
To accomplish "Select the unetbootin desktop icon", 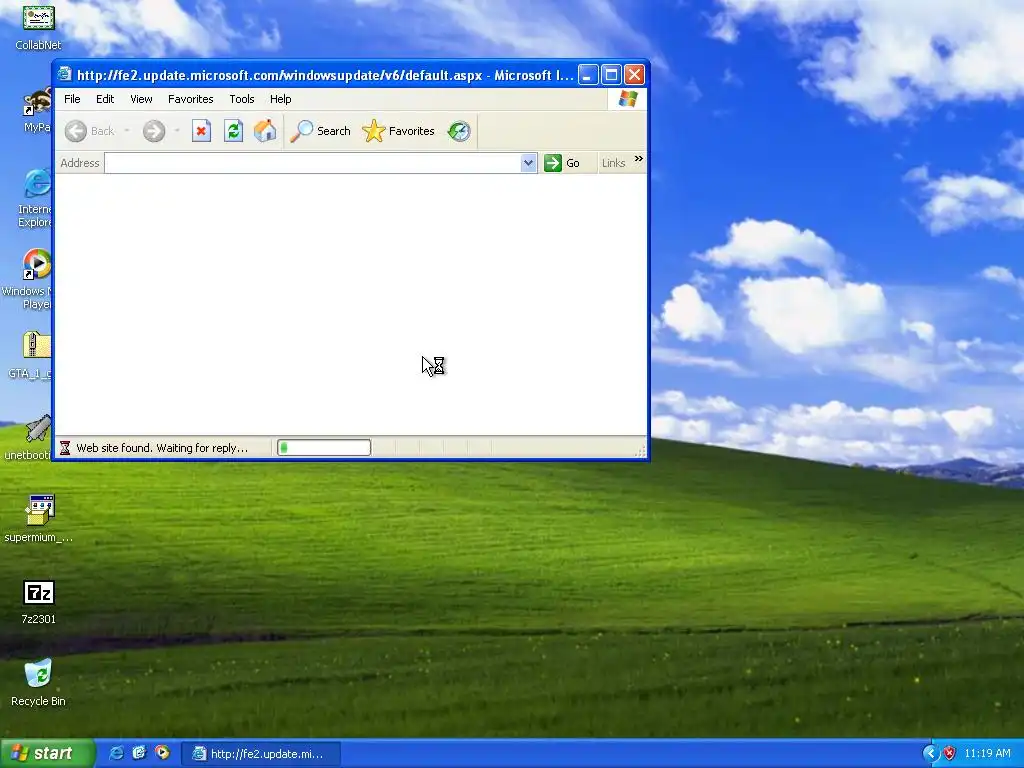I will pos(29,438).
